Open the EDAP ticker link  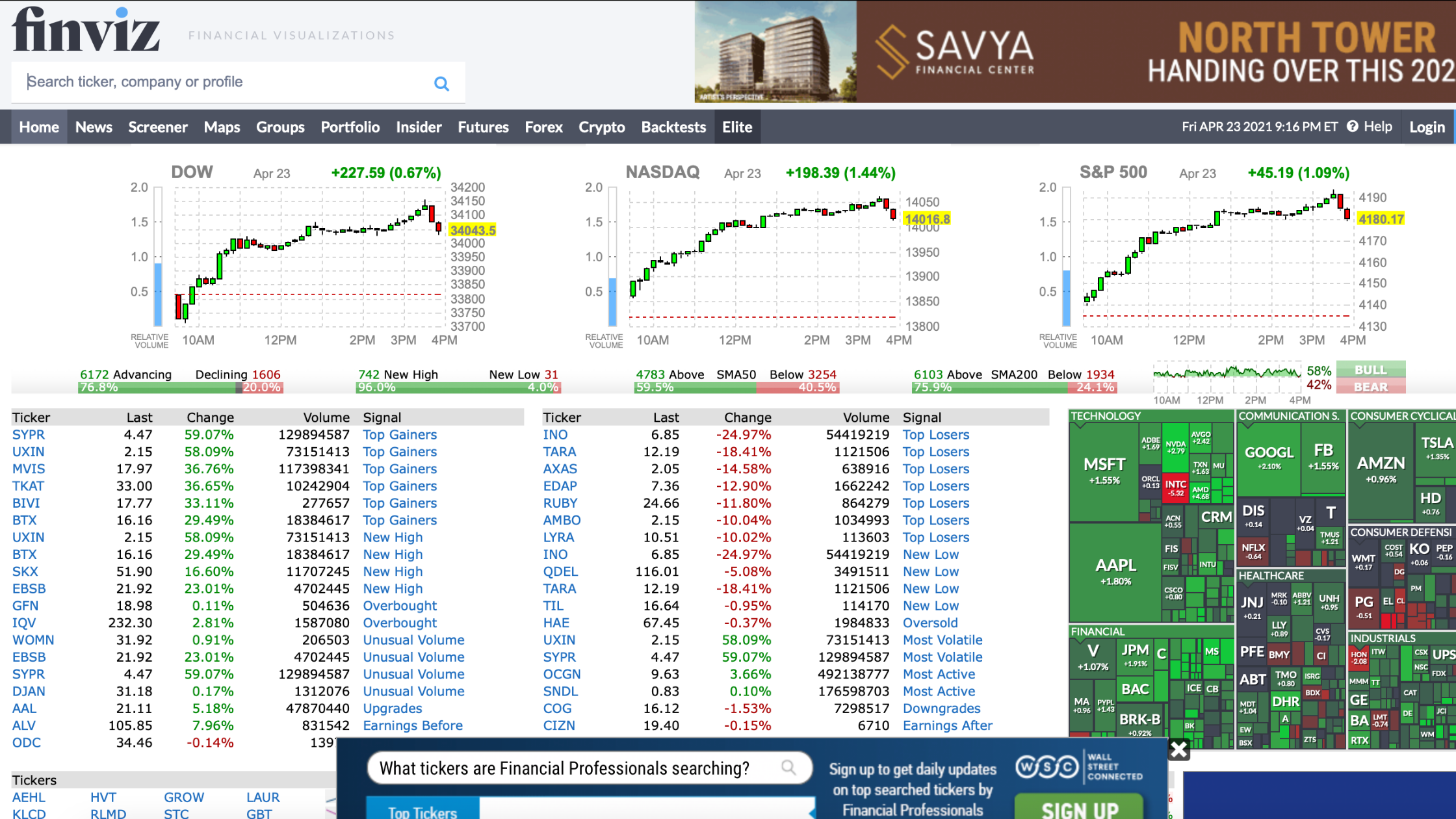[x=560, y=486]
